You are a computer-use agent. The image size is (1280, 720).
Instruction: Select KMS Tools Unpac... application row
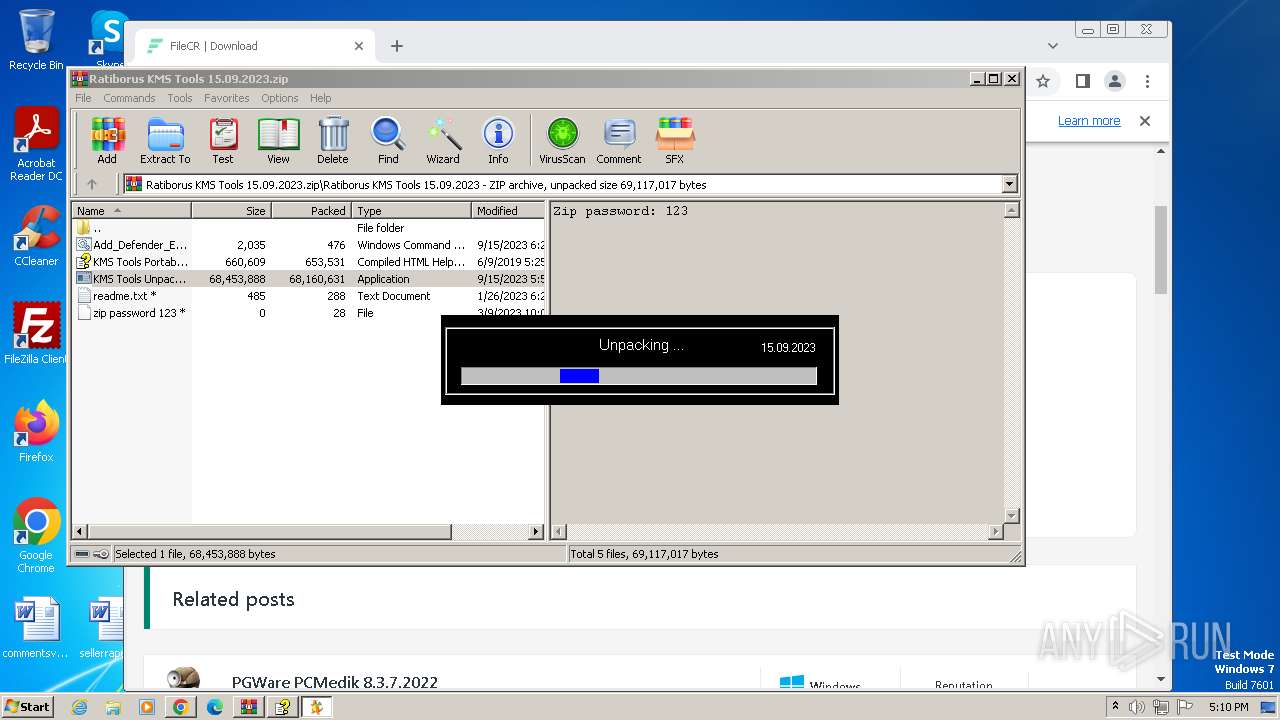308,279
